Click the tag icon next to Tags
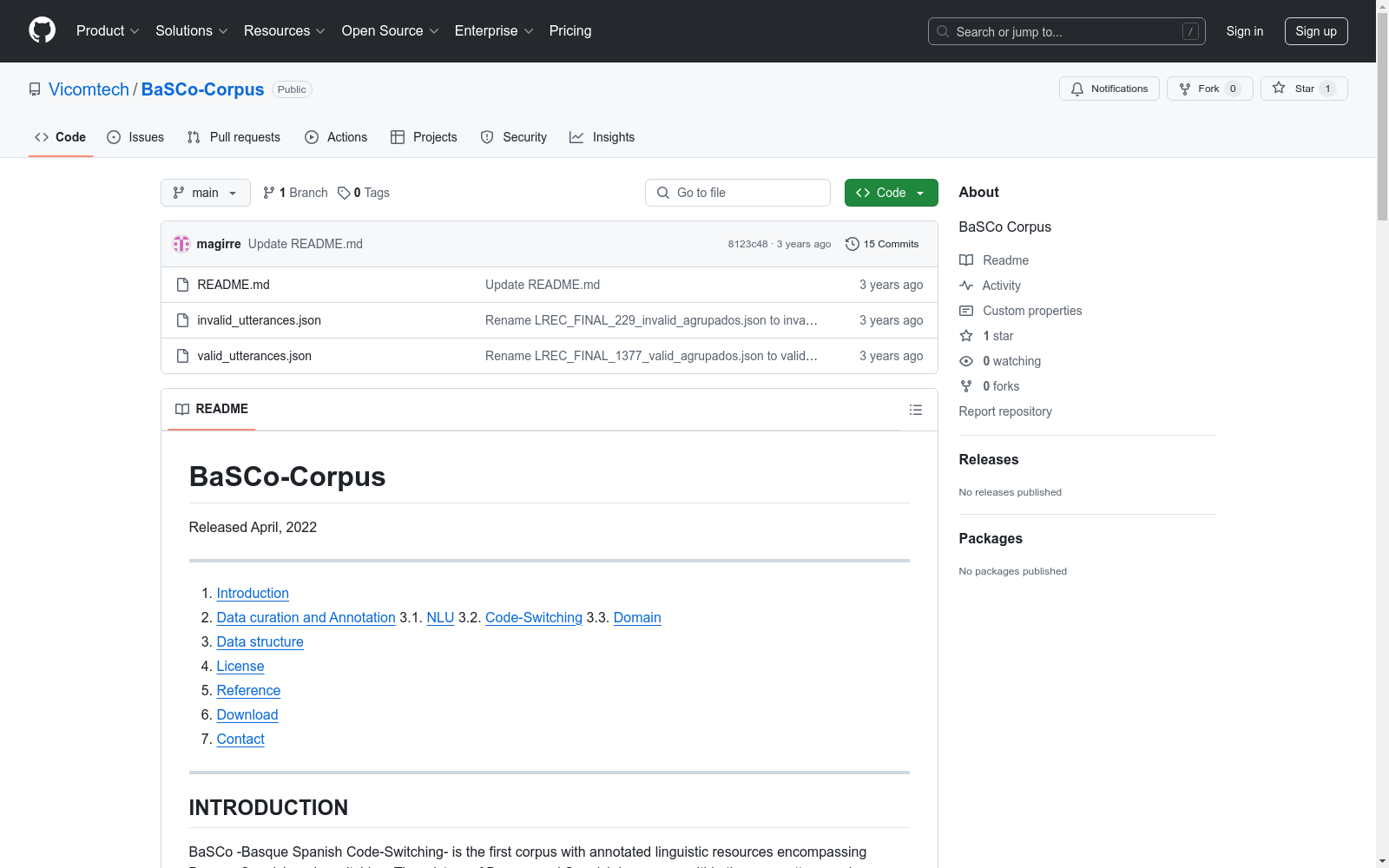 (x=344, y=193)
